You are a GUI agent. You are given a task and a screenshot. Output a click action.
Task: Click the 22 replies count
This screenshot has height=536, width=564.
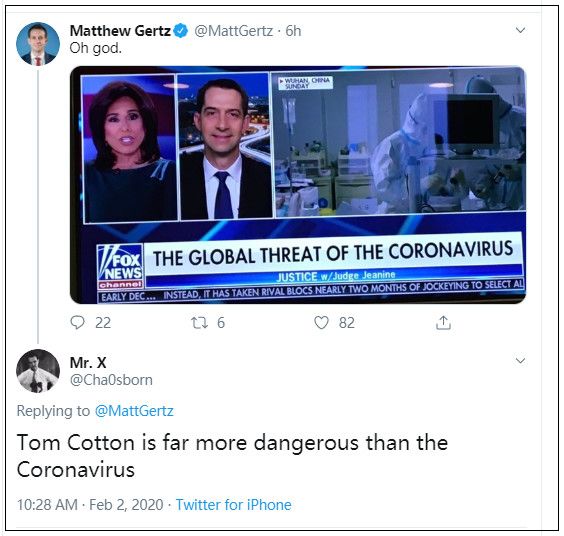[x=103, y=323]
